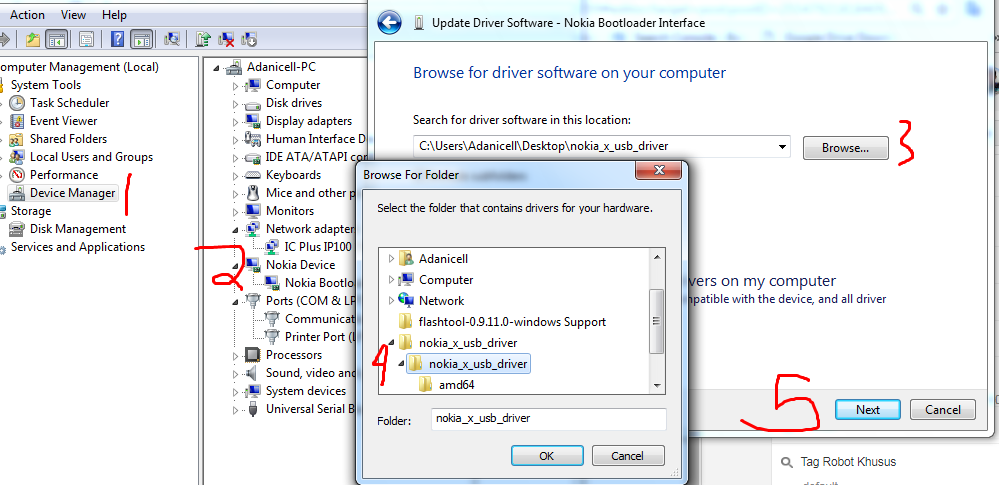The height and width of the screenshot is (485, 999).
Task: Click Scan for hardware changes icon
Action: click(171, 40)
